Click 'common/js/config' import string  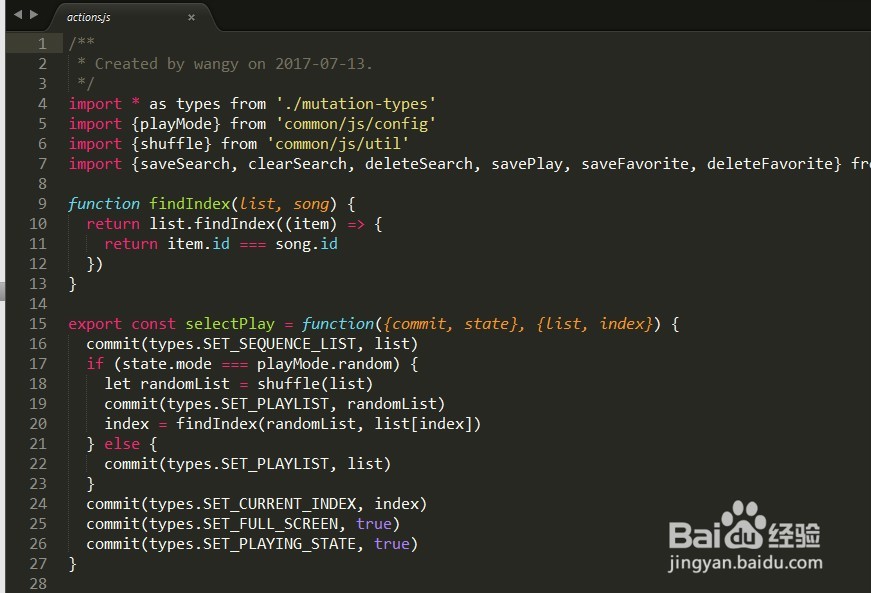click(x=356, y=124)
